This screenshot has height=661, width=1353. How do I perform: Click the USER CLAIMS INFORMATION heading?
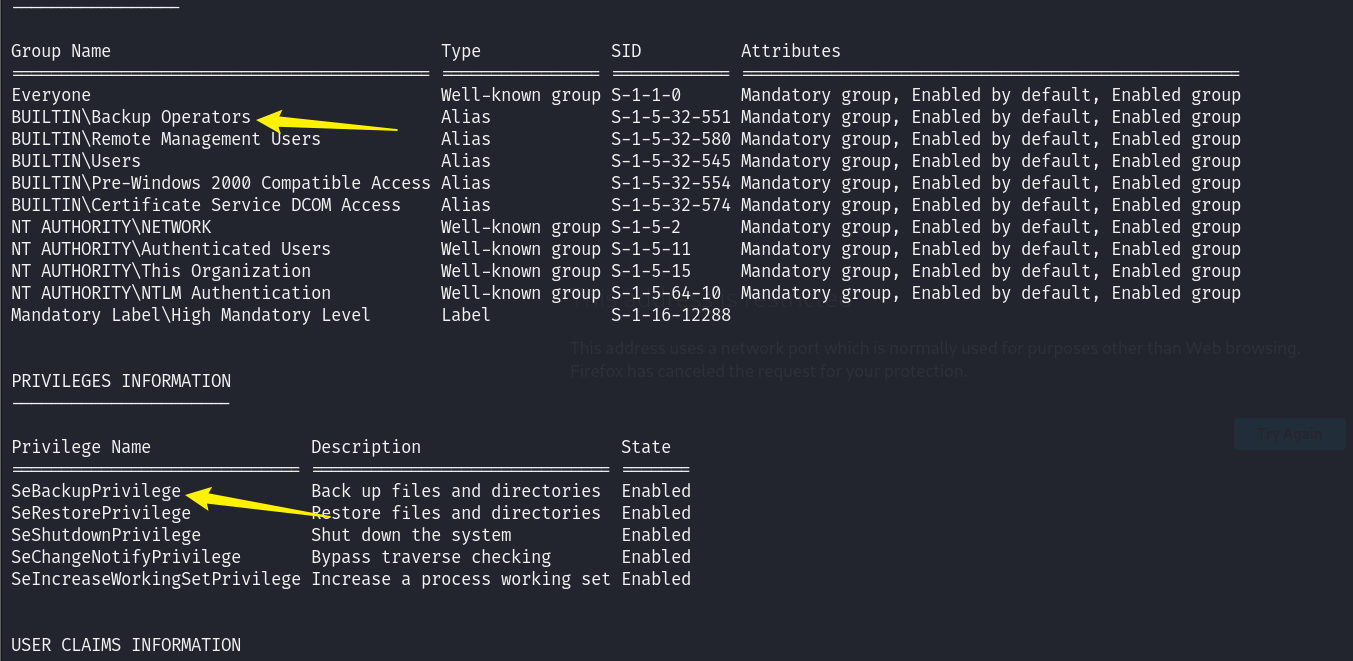(126, 645)
